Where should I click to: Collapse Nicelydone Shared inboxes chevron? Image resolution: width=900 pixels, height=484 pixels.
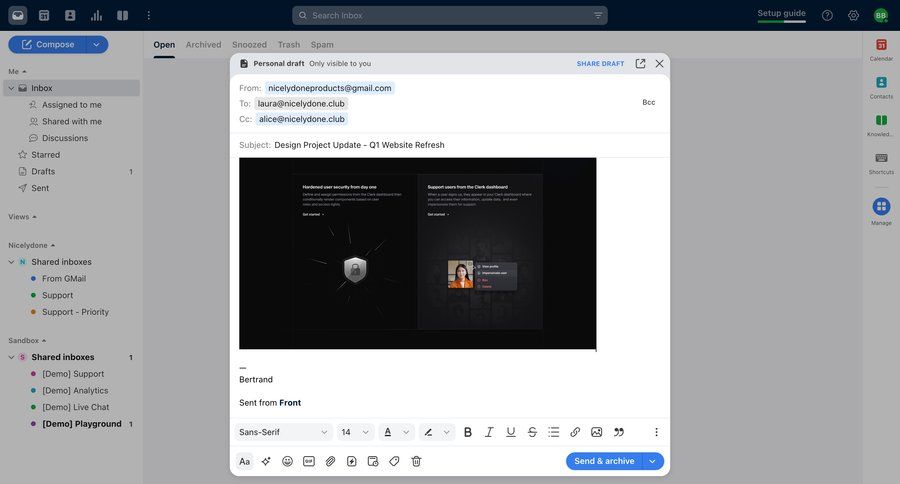(x=11, y=262)
